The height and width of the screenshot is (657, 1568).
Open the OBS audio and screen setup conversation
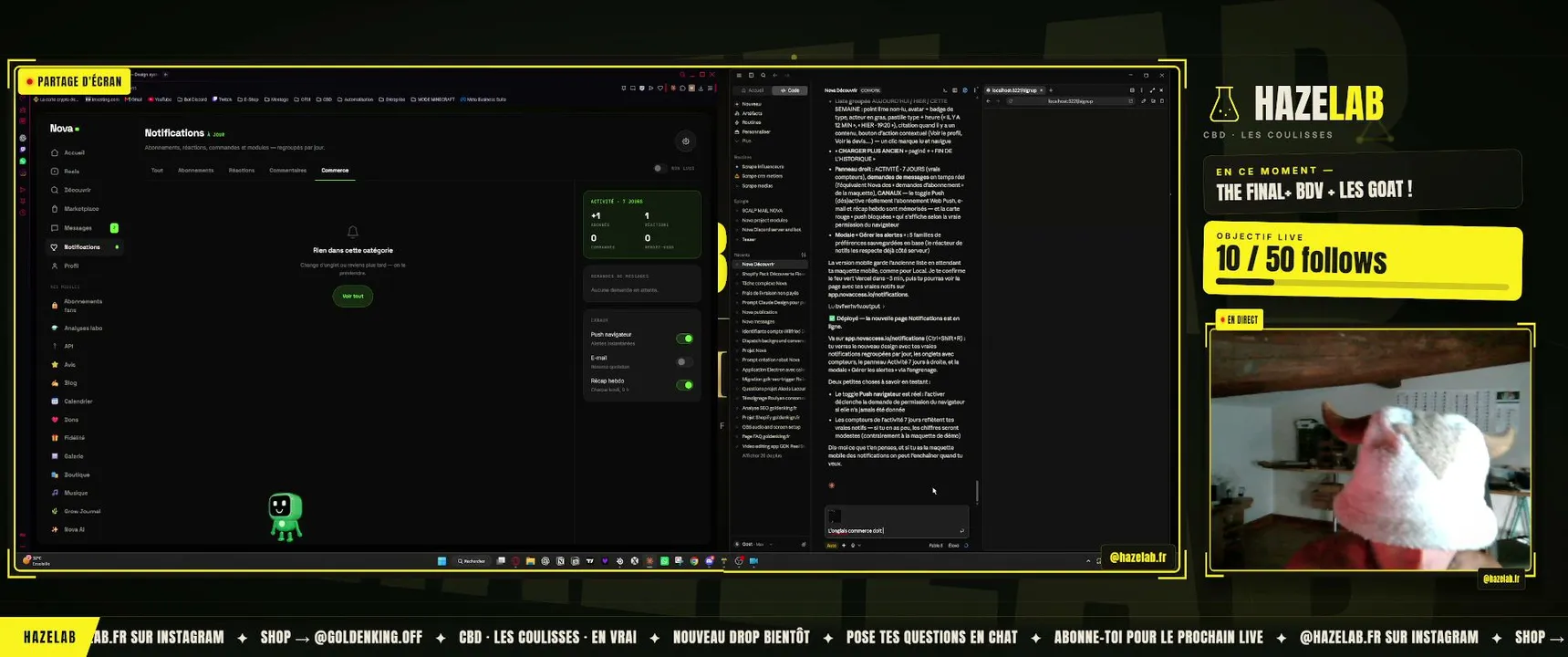coord(771,427)
